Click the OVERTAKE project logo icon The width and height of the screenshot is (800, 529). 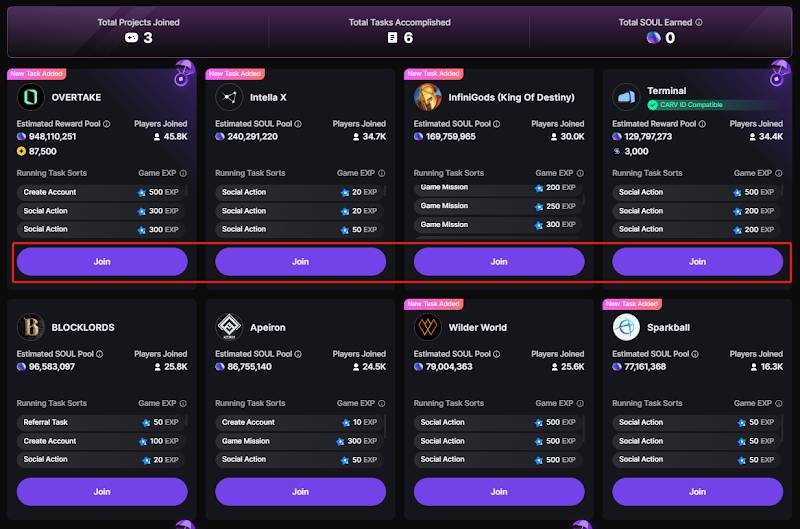point(31,97)
